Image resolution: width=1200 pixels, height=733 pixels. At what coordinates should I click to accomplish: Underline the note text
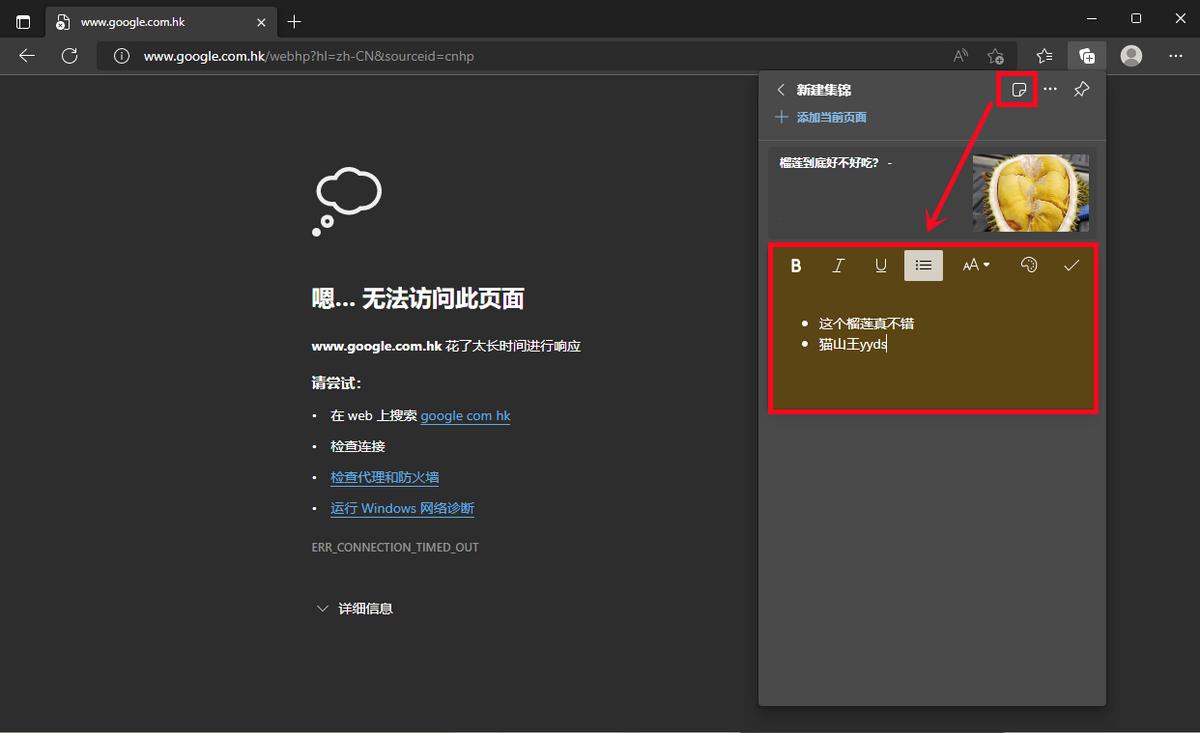880,265
